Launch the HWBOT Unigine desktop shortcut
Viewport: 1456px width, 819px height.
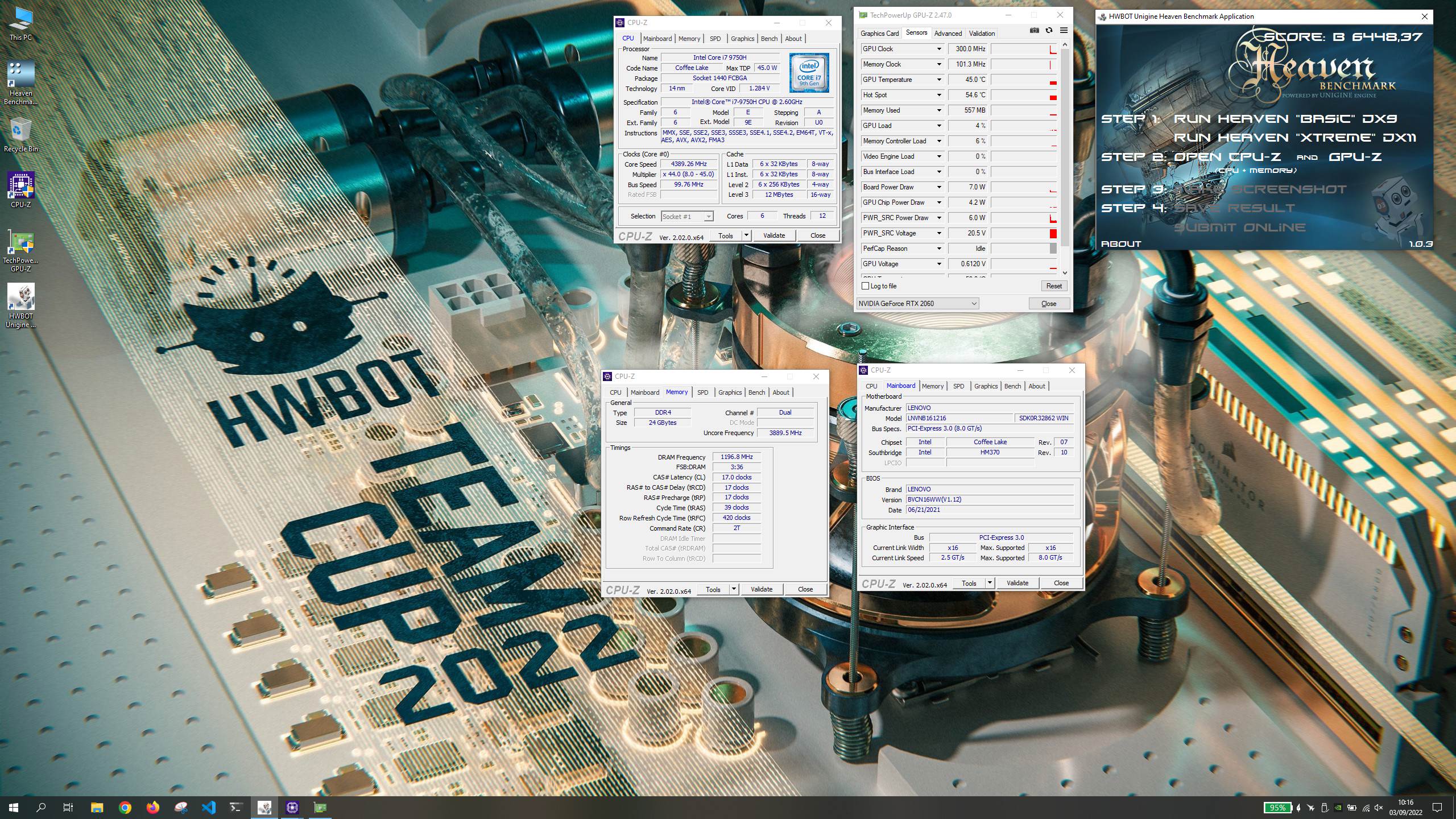pos(21,306)
